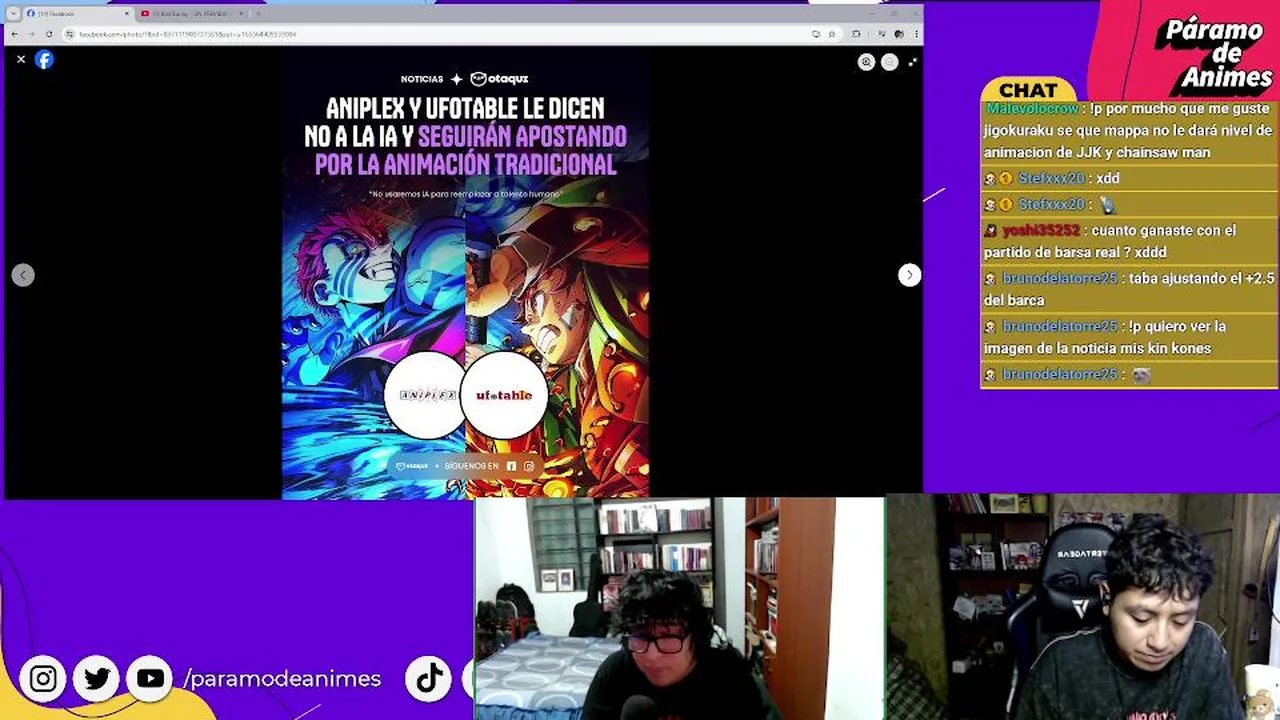This screenshot has width=1280, height=720.
Task: Enter fullscreen photo view
Action: (x=912, y=62)
